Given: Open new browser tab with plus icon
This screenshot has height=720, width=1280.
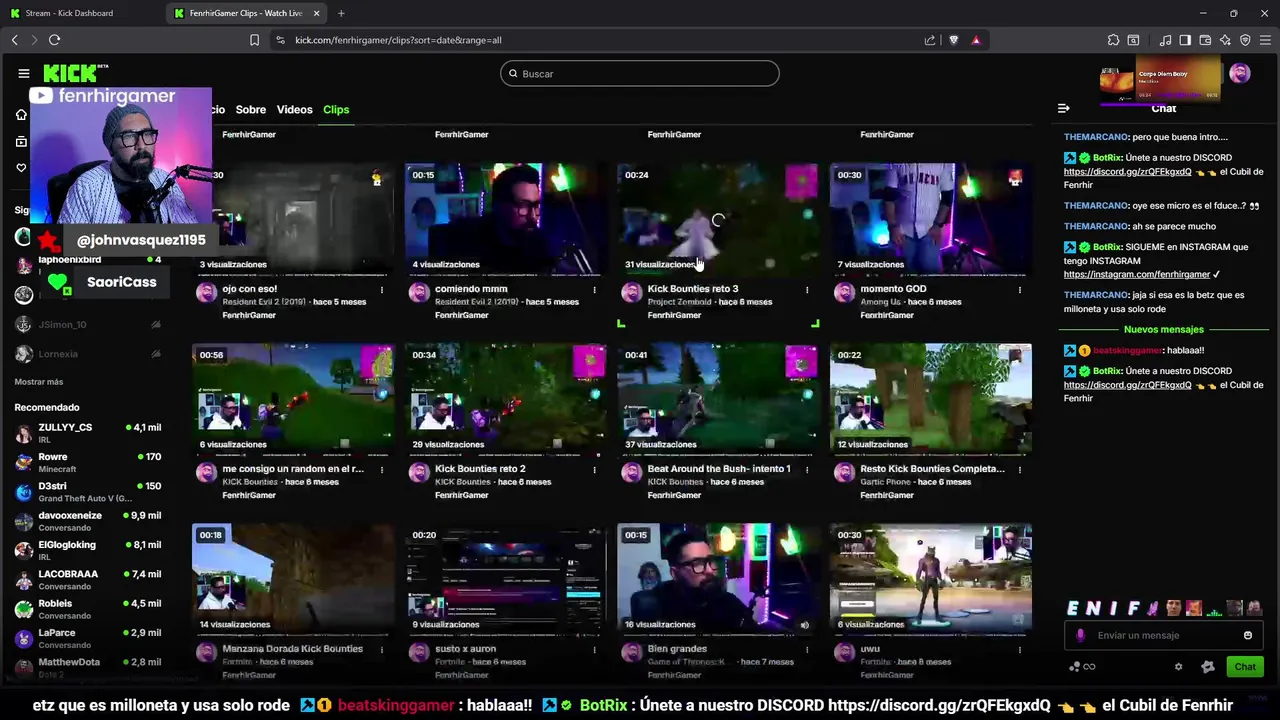Looking at the screenshot, I should pos(341,13).
